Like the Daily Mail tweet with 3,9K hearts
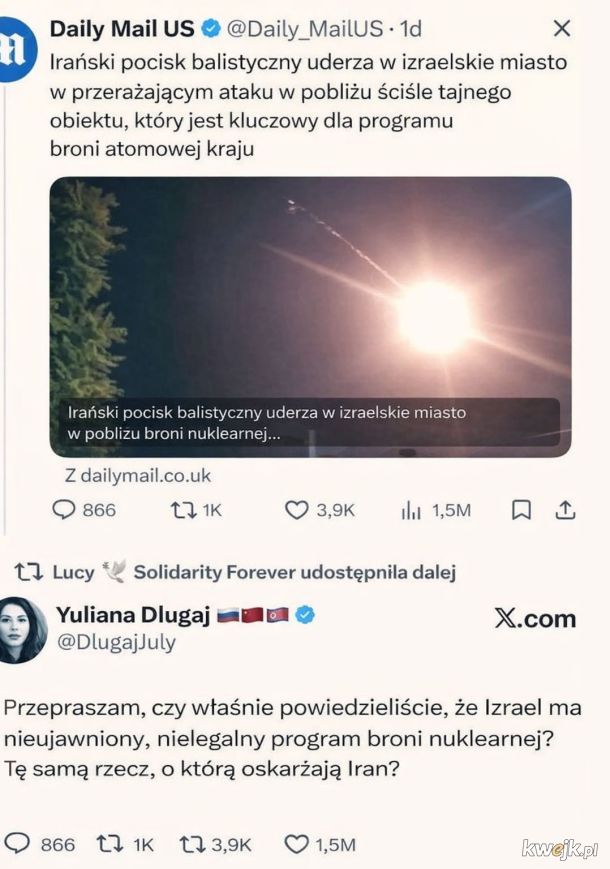 (319, 510)
